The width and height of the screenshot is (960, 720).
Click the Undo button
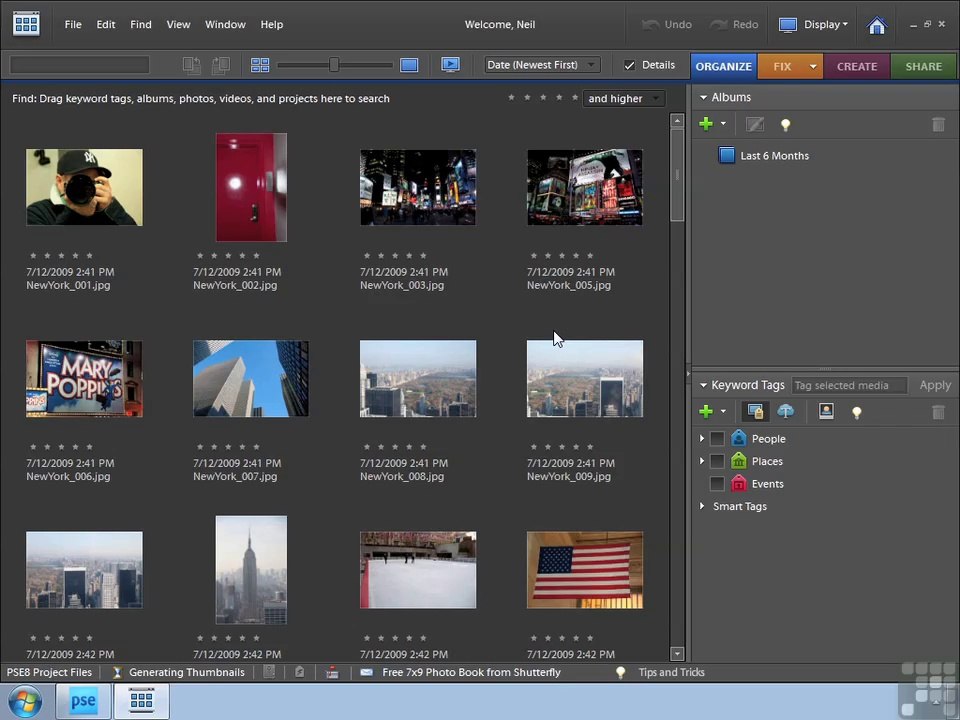667,24
